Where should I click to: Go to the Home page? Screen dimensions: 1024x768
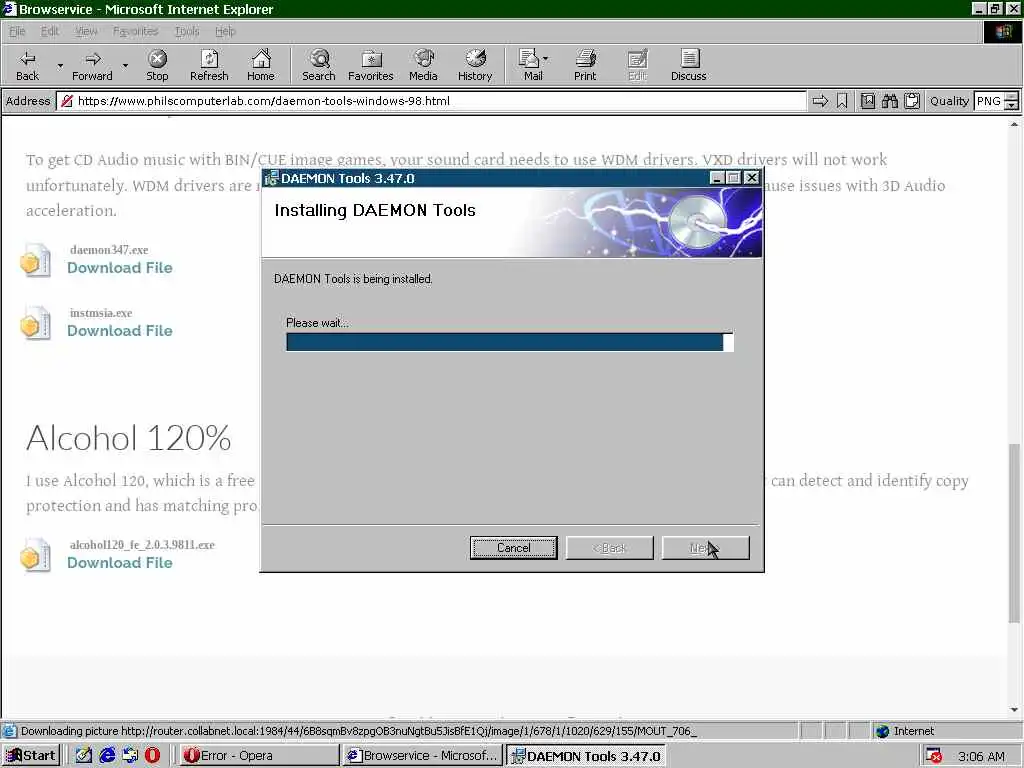click(x=261, y=65)
